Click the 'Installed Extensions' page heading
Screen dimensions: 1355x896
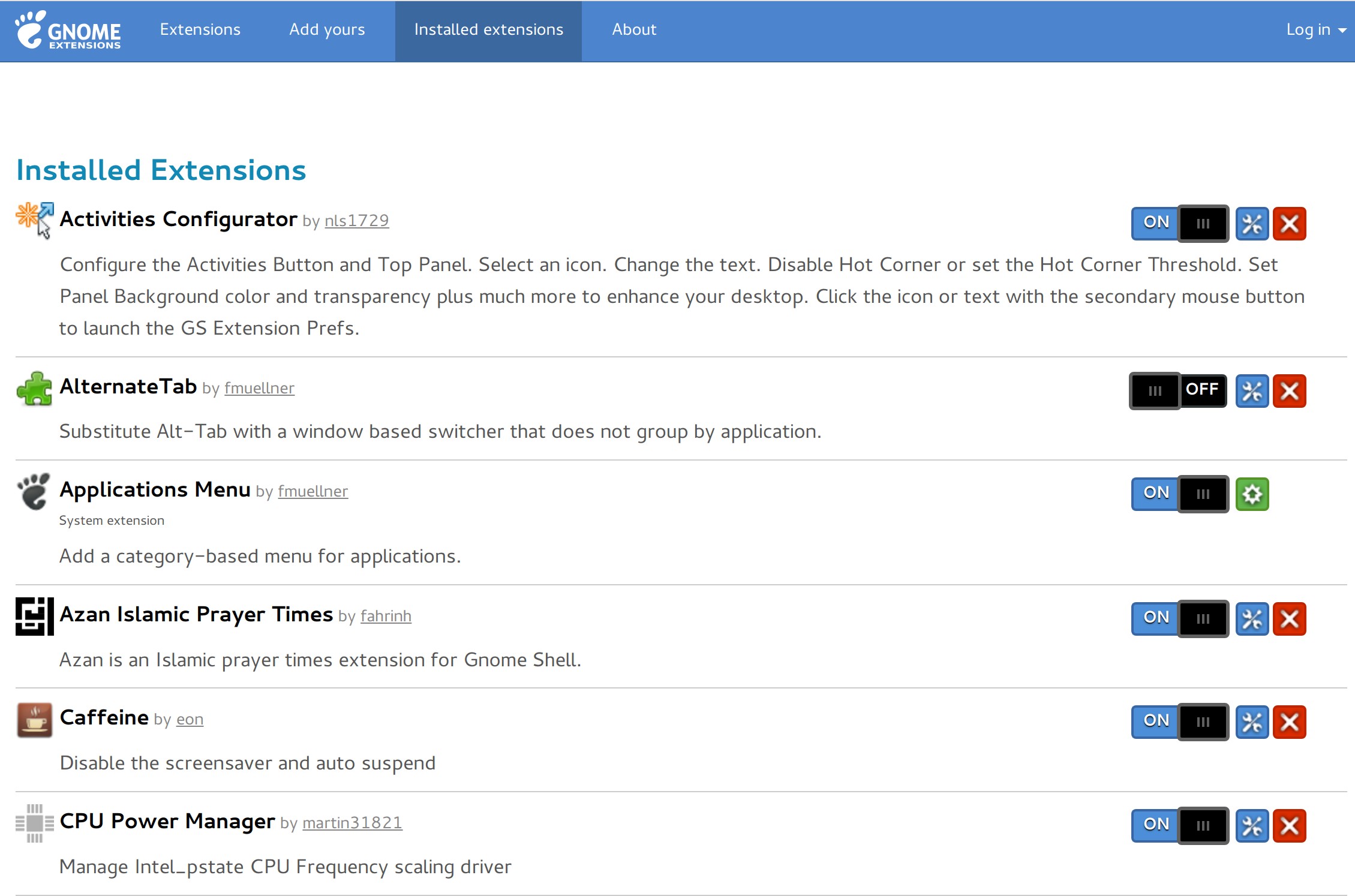tap(161, 170)
